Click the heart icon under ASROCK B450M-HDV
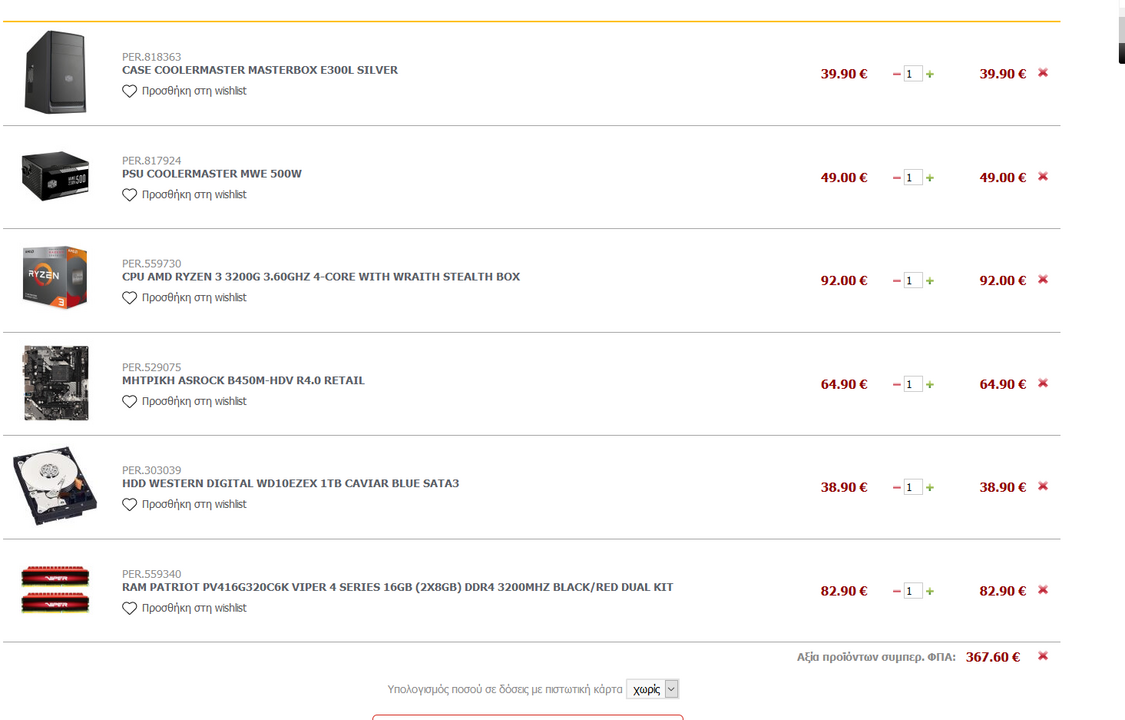Screen dimensions: 1125x720 tap(129, 402)
